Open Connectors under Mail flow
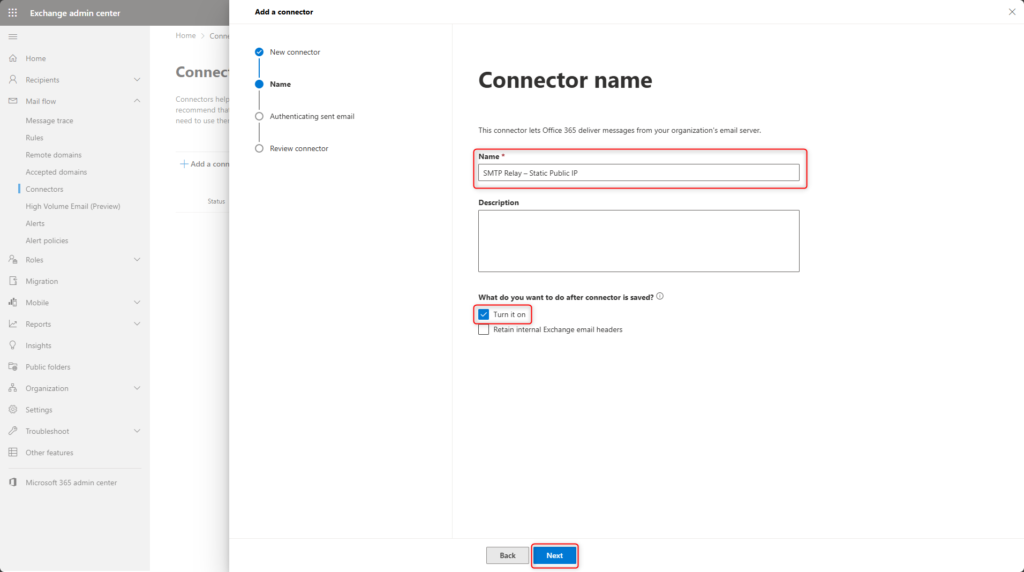Viewport: 1024px width, 572px height. (x=44, y=189)
